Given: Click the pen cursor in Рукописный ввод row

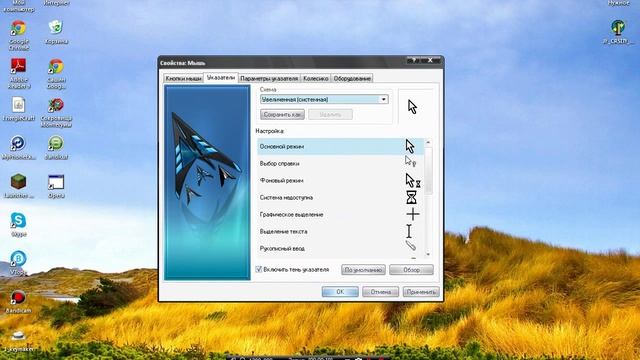Looking at the screenshot, I should pyautogui.click(x=411, y=246).
